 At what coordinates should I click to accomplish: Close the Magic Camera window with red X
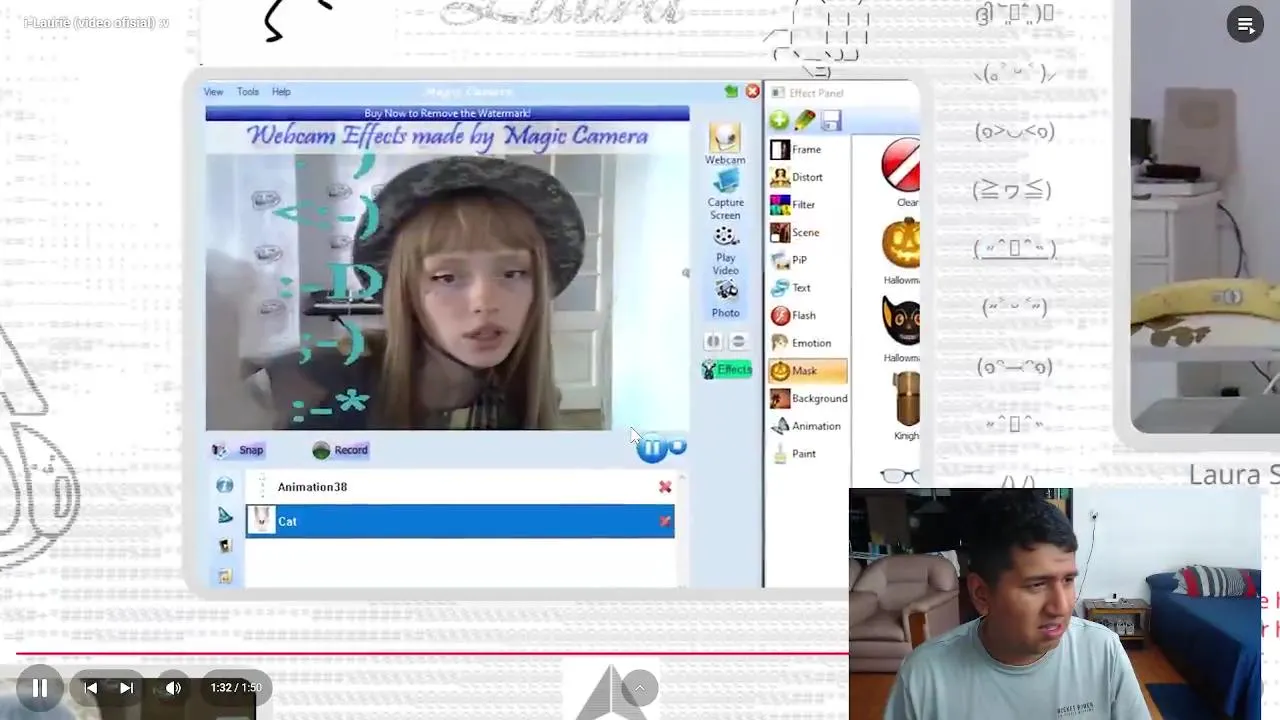[753, 91]
